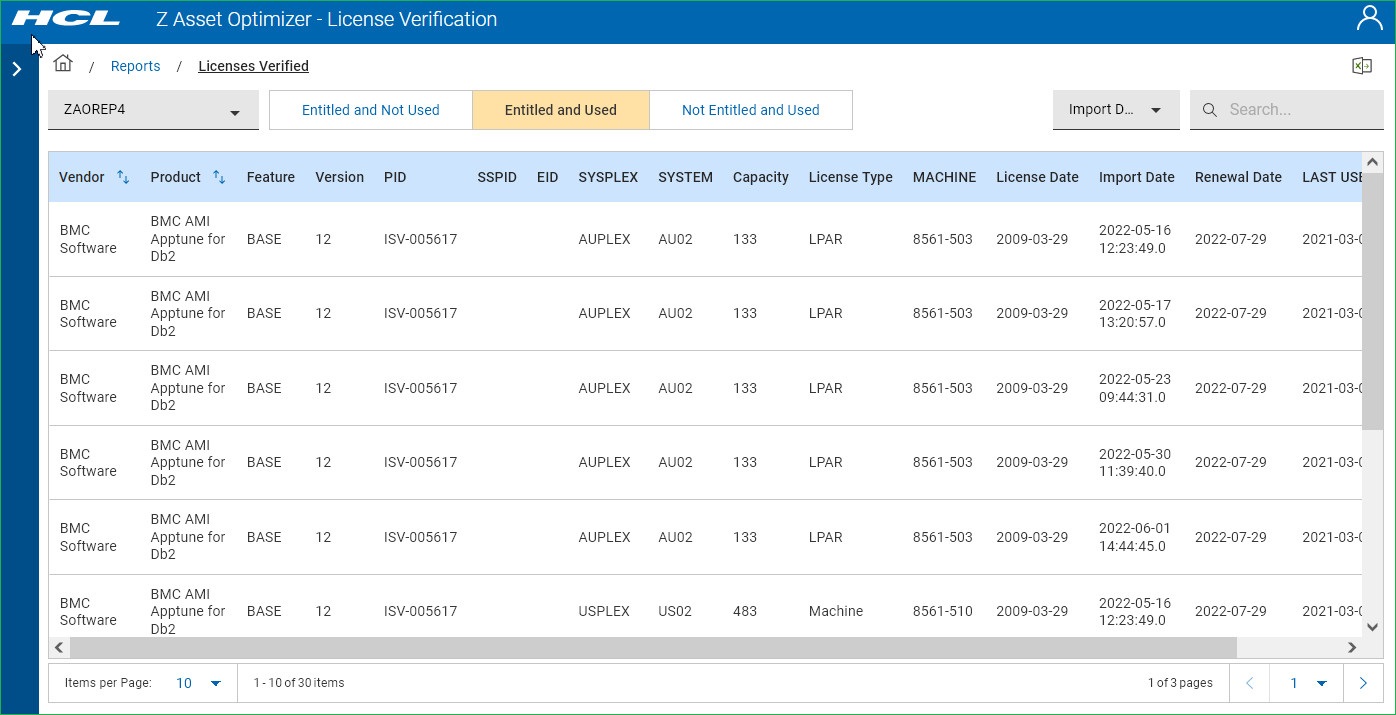Open the Import Date filter dropdown
Screen dimensions: 1396x715
click(x=1115, y=110)
